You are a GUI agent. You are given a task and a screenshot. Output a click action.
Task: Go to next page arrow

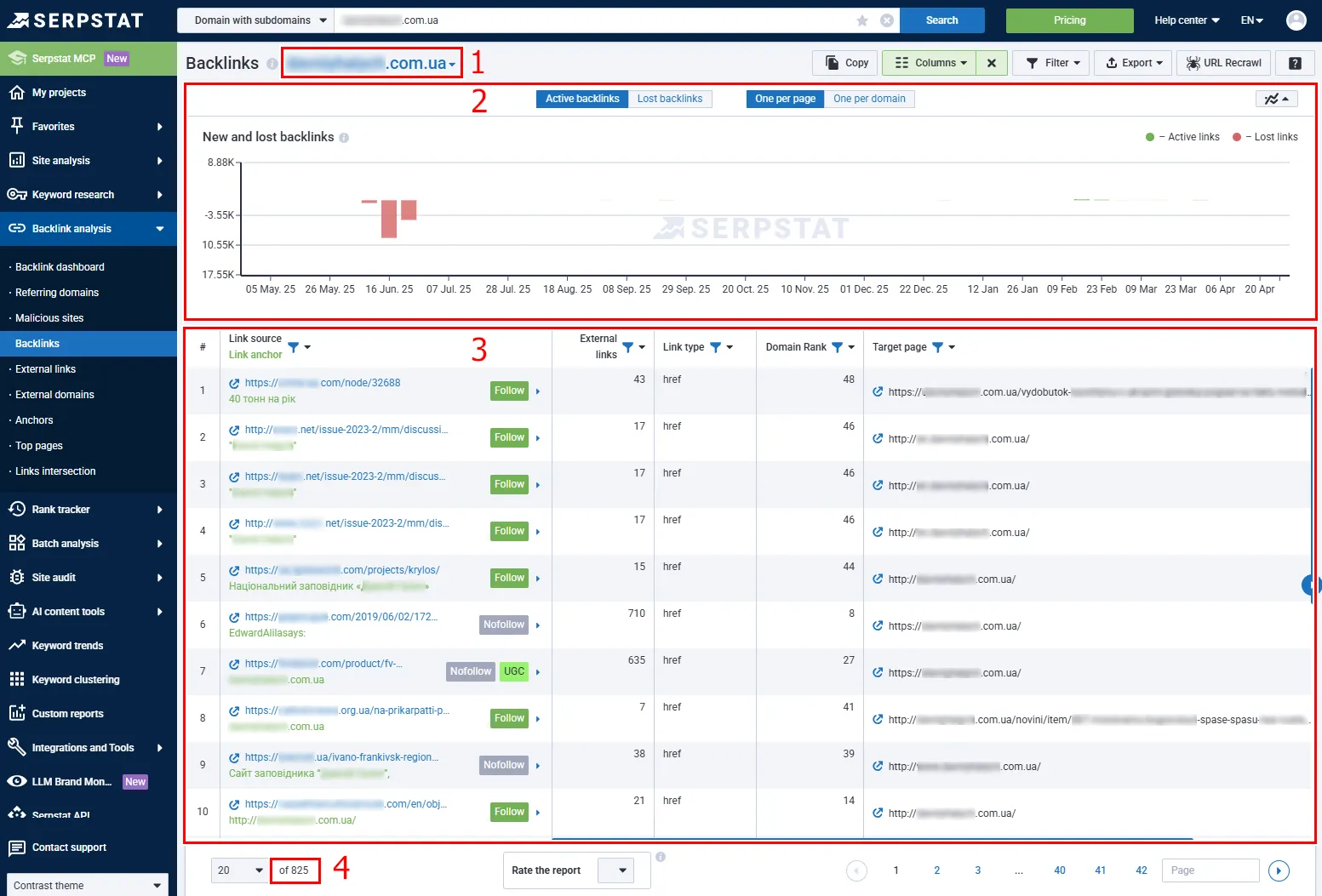coord(1279,870)
